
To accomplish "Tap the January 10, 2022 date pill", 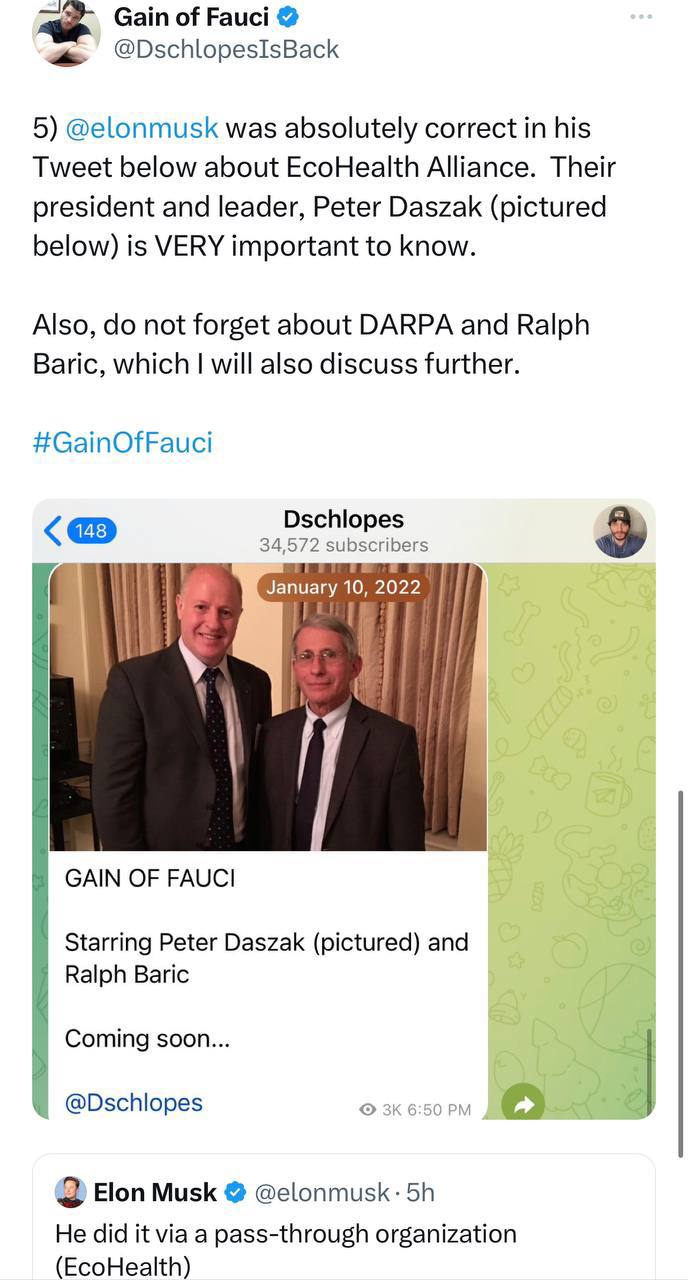I will (x=344, y=586).
